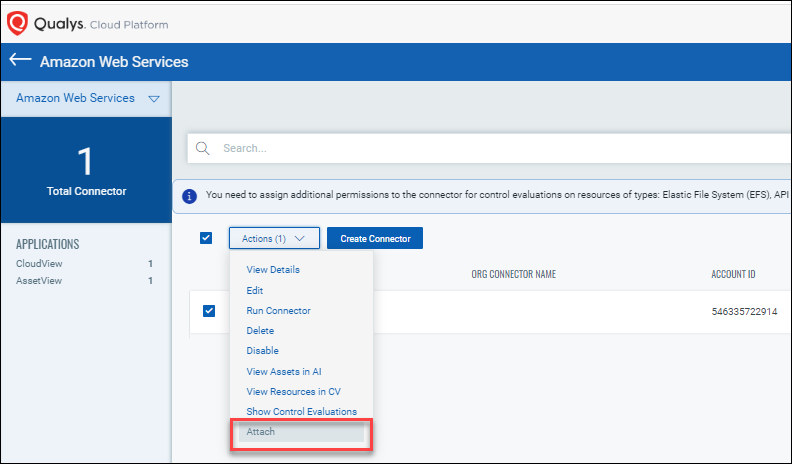
Task: Open View Assets in AI
Action: coord(283,371)
